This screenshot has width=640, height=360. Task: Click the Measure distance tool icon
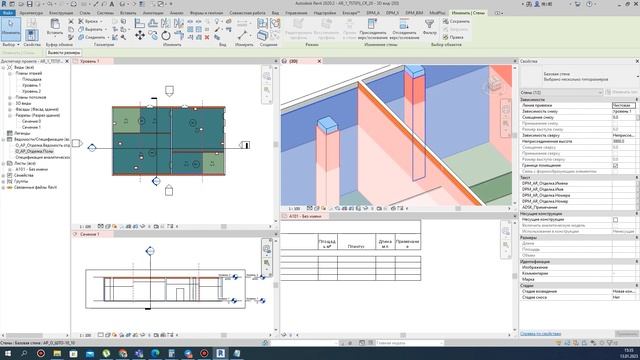pos(242,36)
